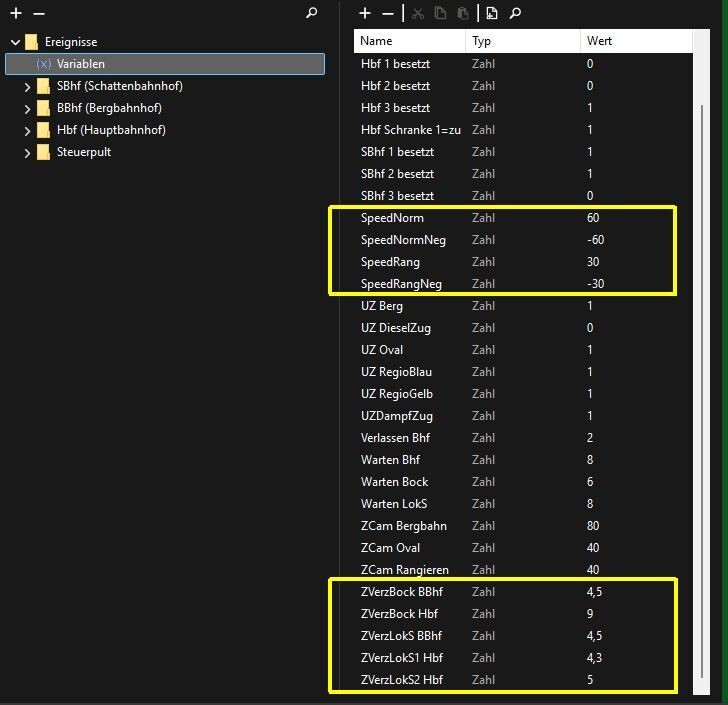Click the Ereignisse folder icon
The width and height of the screenshot is (728, 705).
[x=31, y=42]
